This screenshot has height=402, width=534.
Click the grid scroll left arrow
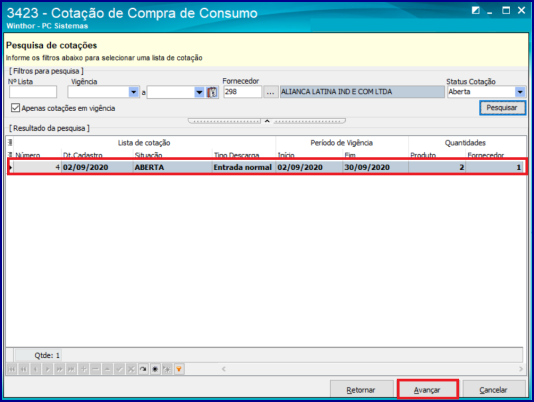(224, 369)
